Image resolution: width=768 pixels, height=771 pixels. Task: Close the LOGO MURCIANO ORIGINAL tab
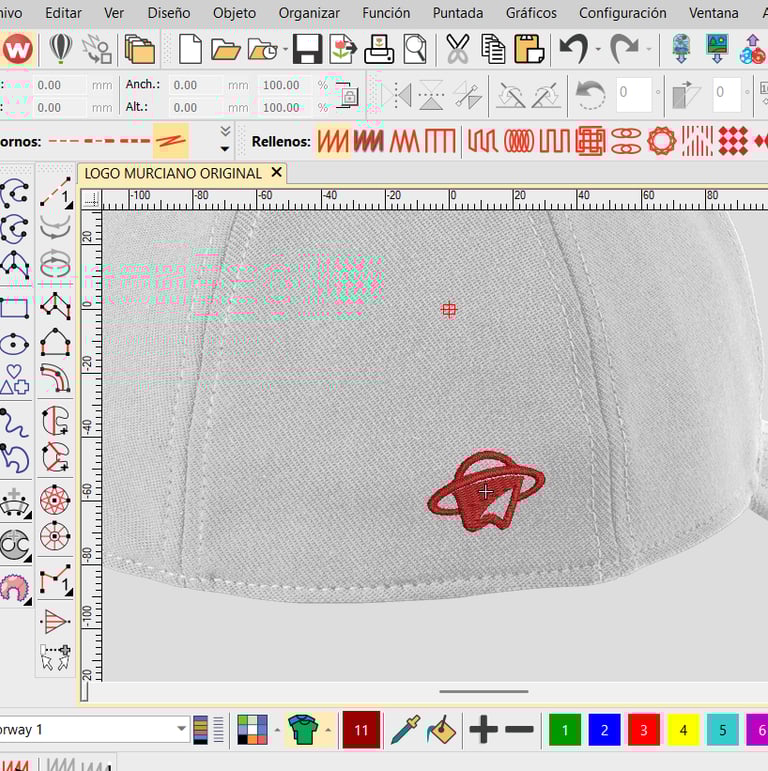tap(277, 172)
